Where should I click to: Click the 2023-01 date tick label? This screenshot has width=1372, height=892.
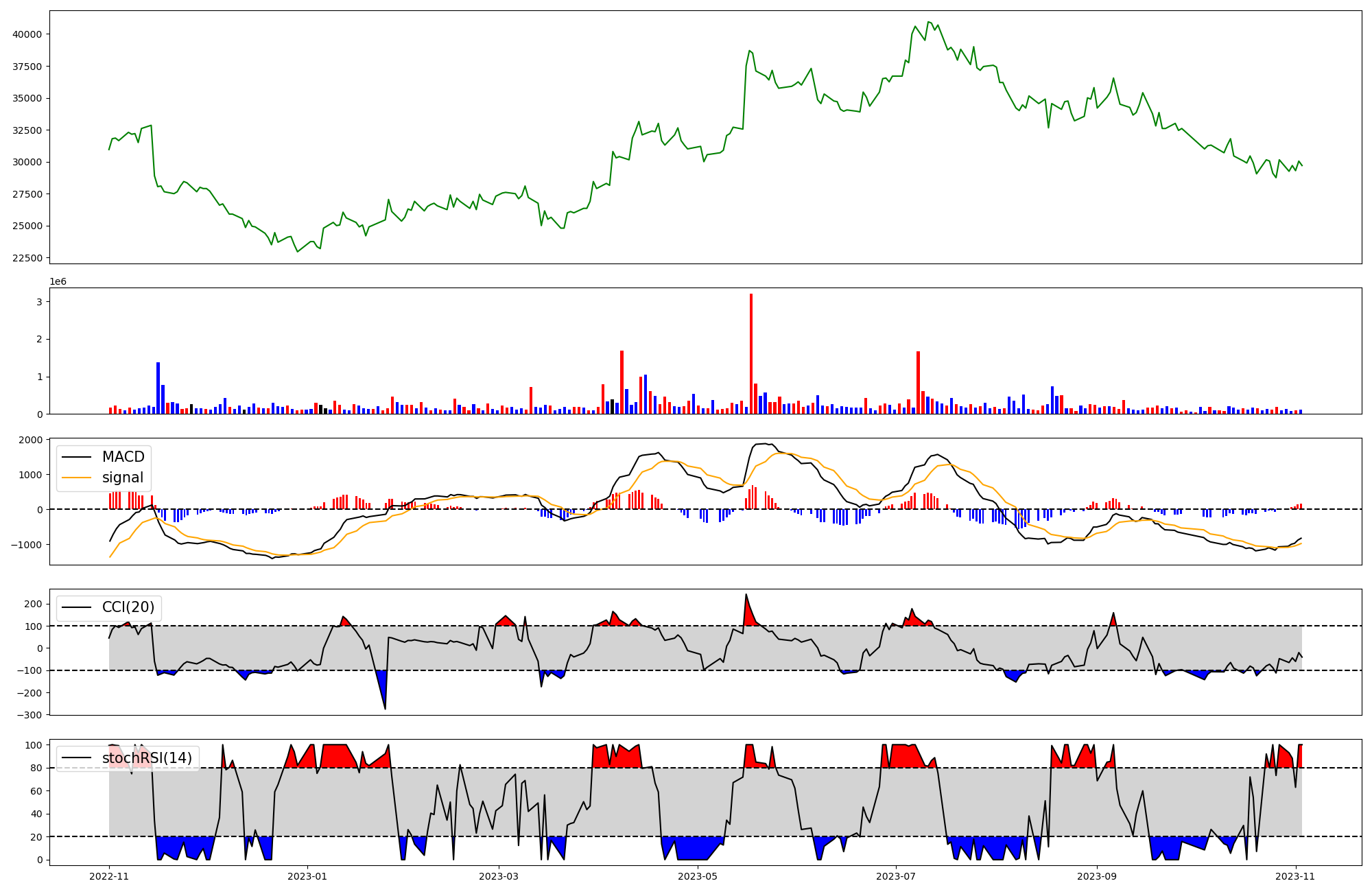click(307, 876)
